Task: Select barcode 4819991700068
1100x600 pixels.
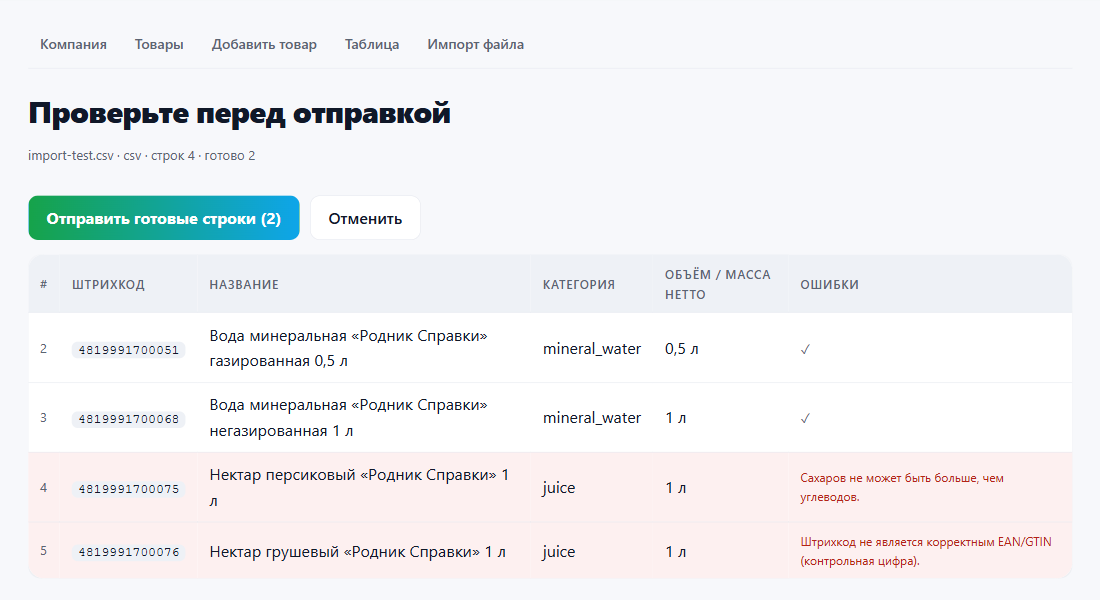Action: click(128, 419)
